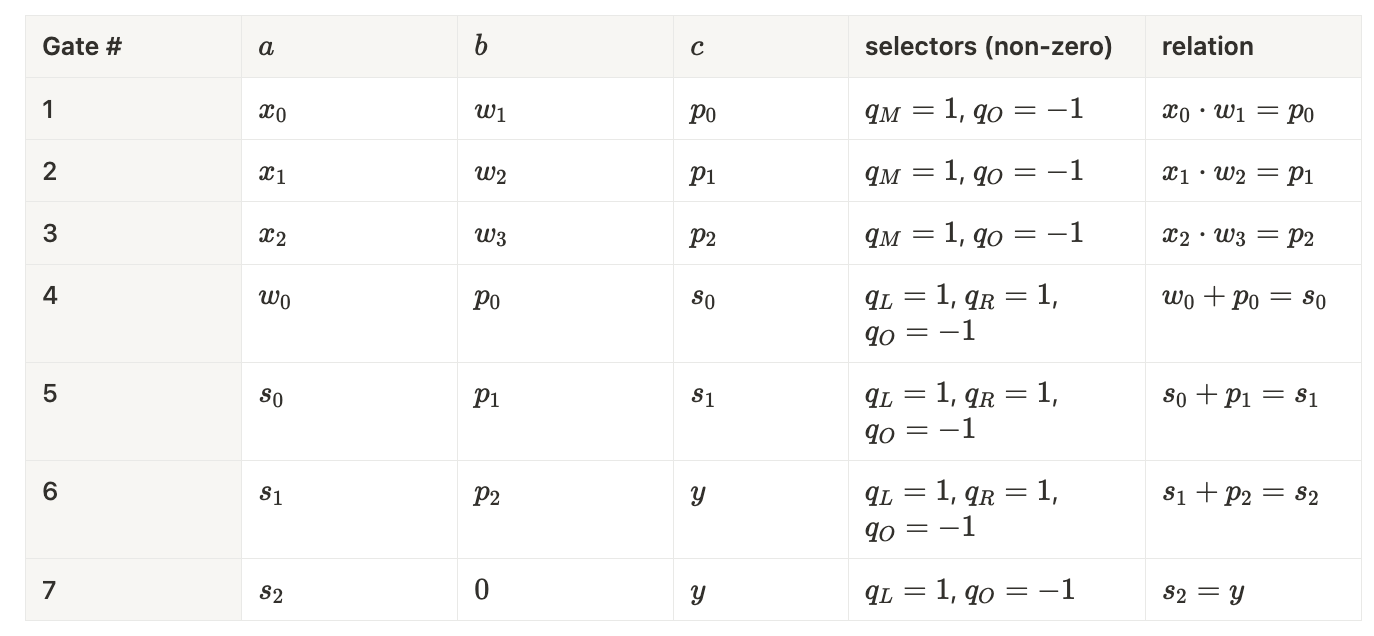Click relation w0 + p0 = s0
1374x636 pixels.
pos(1244,299)
